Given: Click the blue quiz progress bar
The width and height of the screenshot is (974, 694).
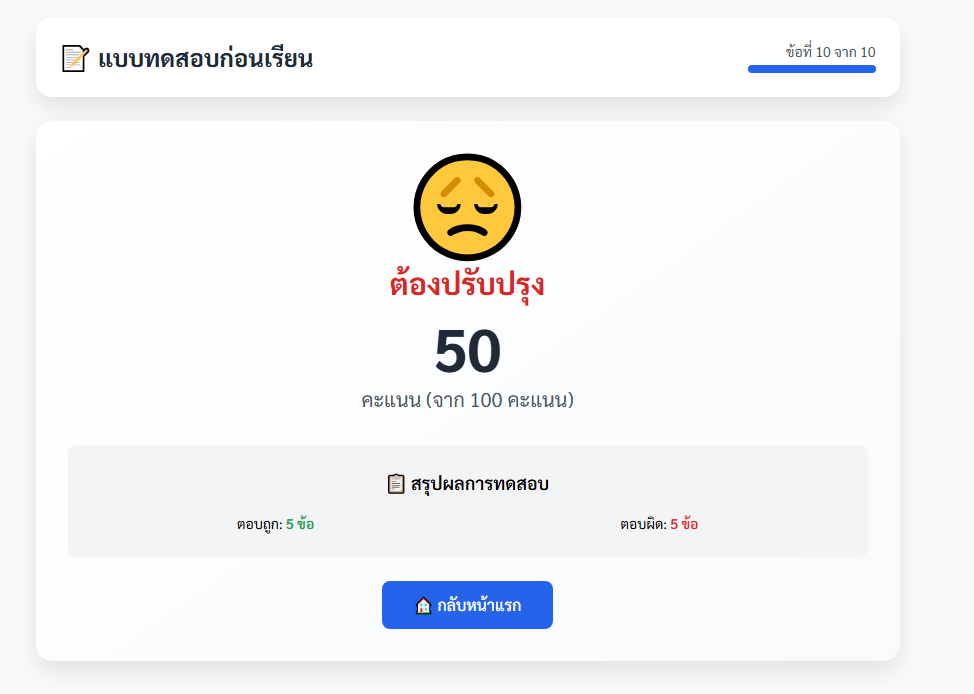Looking at the screenshot, I should 811,69.
